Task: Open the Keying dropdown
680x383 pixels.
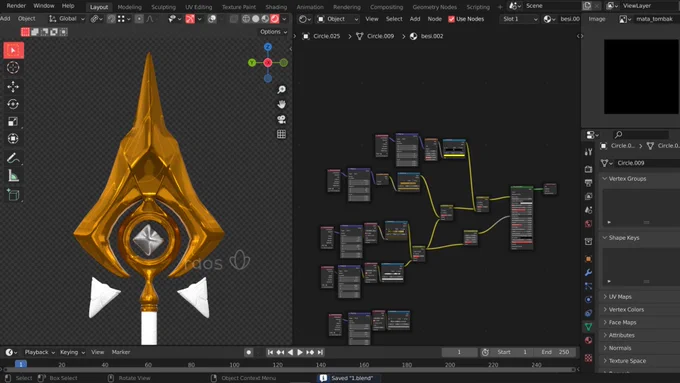Action: pyautogui.click(x=72, y=352)
